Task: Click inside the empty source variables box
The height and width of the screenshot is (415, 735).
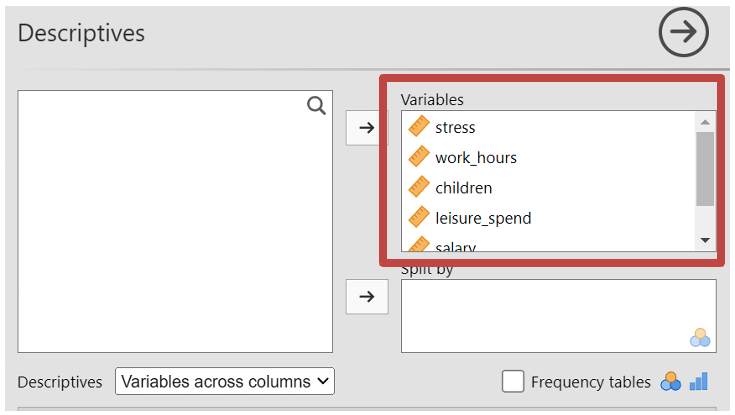Action: tap(175, 230)
